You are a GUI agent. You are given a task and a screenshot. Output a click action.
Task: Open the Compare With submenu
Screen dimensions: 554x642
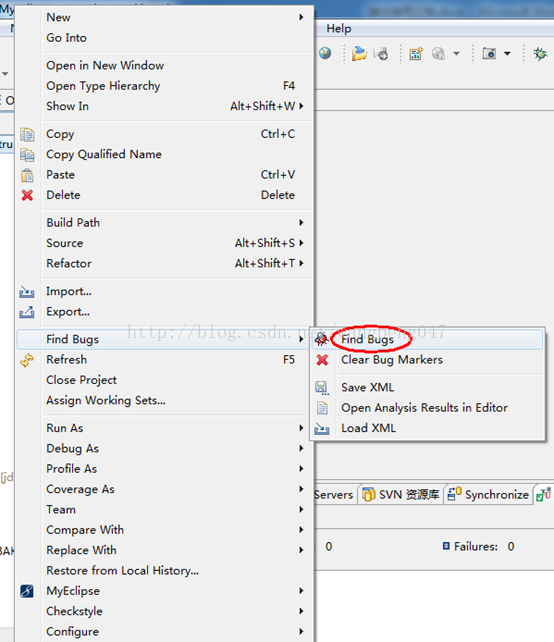pyautogui.click(x=165, y=530)
